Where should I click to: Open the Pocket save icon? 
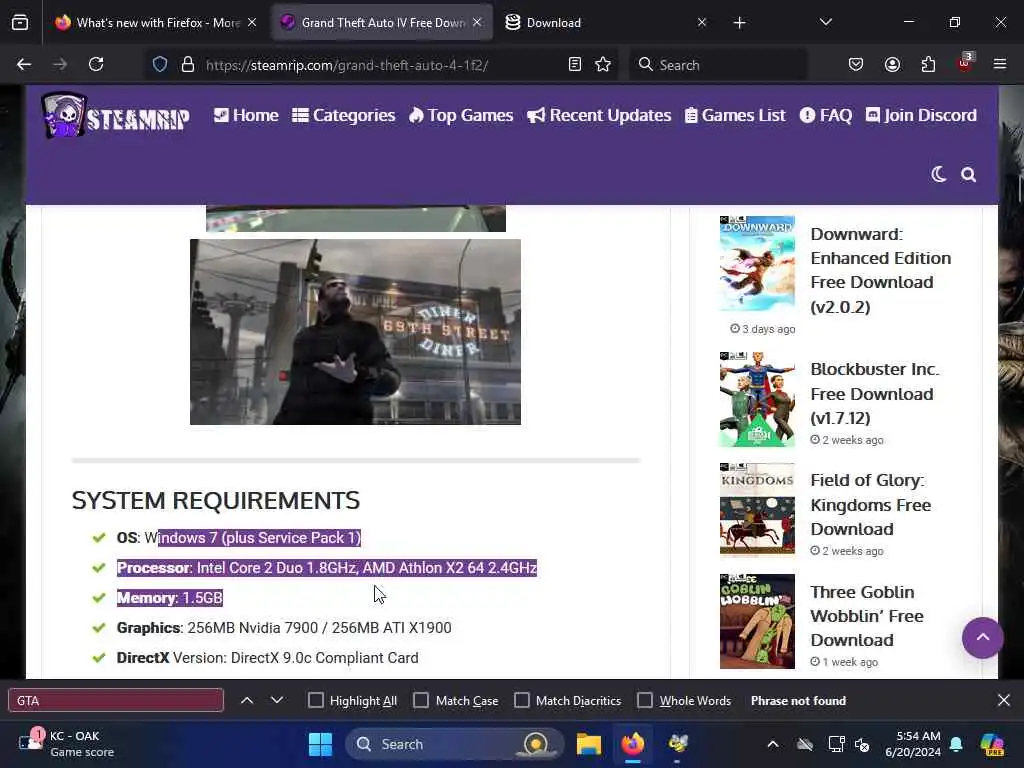pyautogui.click(x=856, y=65)
